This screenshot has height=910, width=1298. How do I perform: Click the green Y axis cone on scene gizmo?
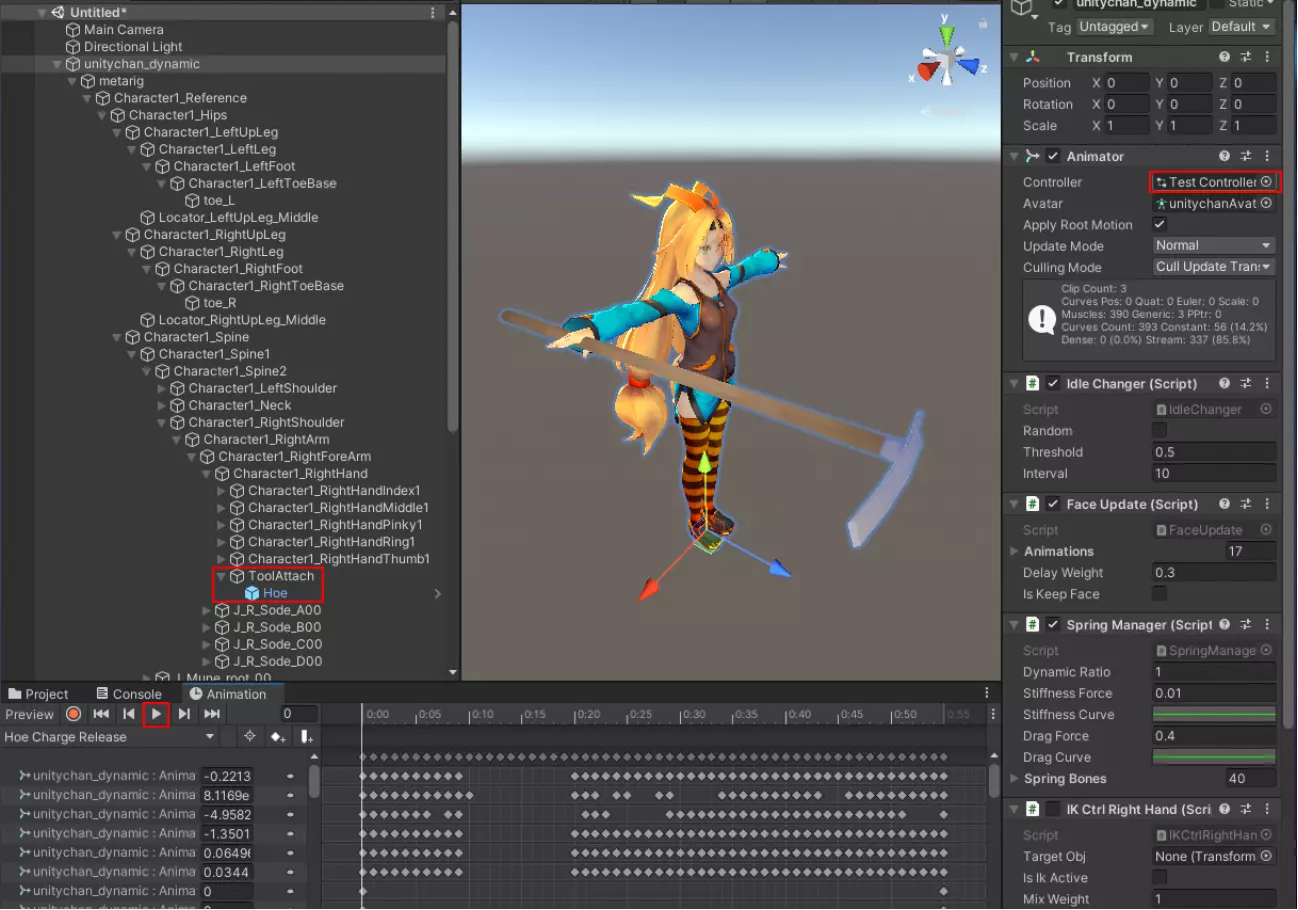[946, 37]
